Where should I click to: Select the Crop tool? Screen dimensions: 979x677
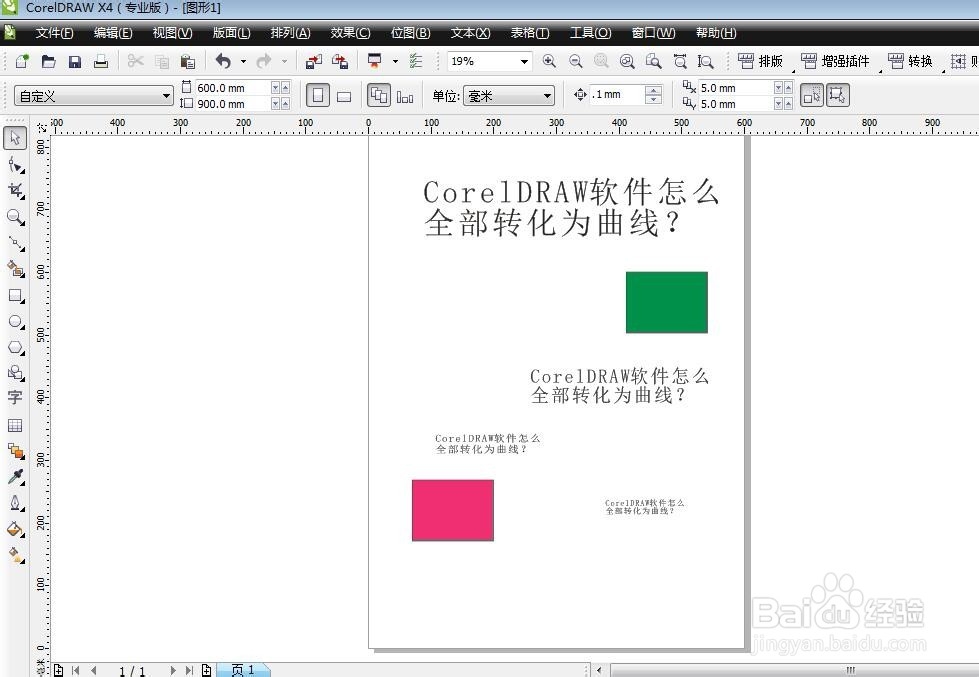pyautogui.click(x=15, y=191)
